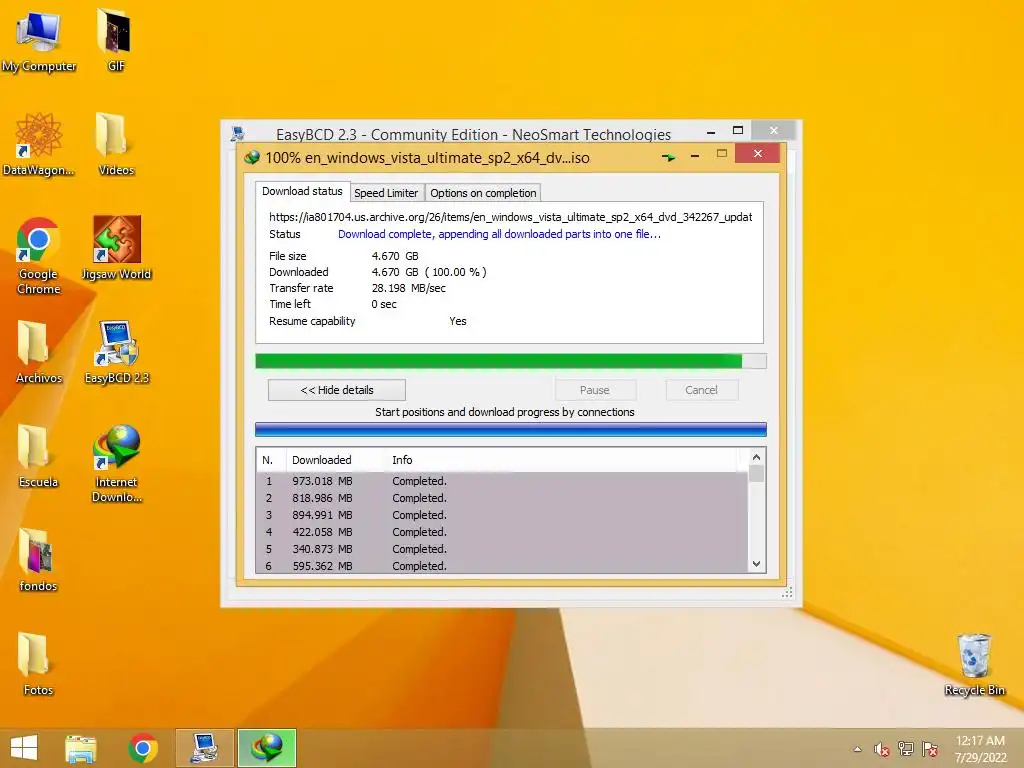Open the Fotos folder icon
The image size is (1024, 768).
click(39, 664)
